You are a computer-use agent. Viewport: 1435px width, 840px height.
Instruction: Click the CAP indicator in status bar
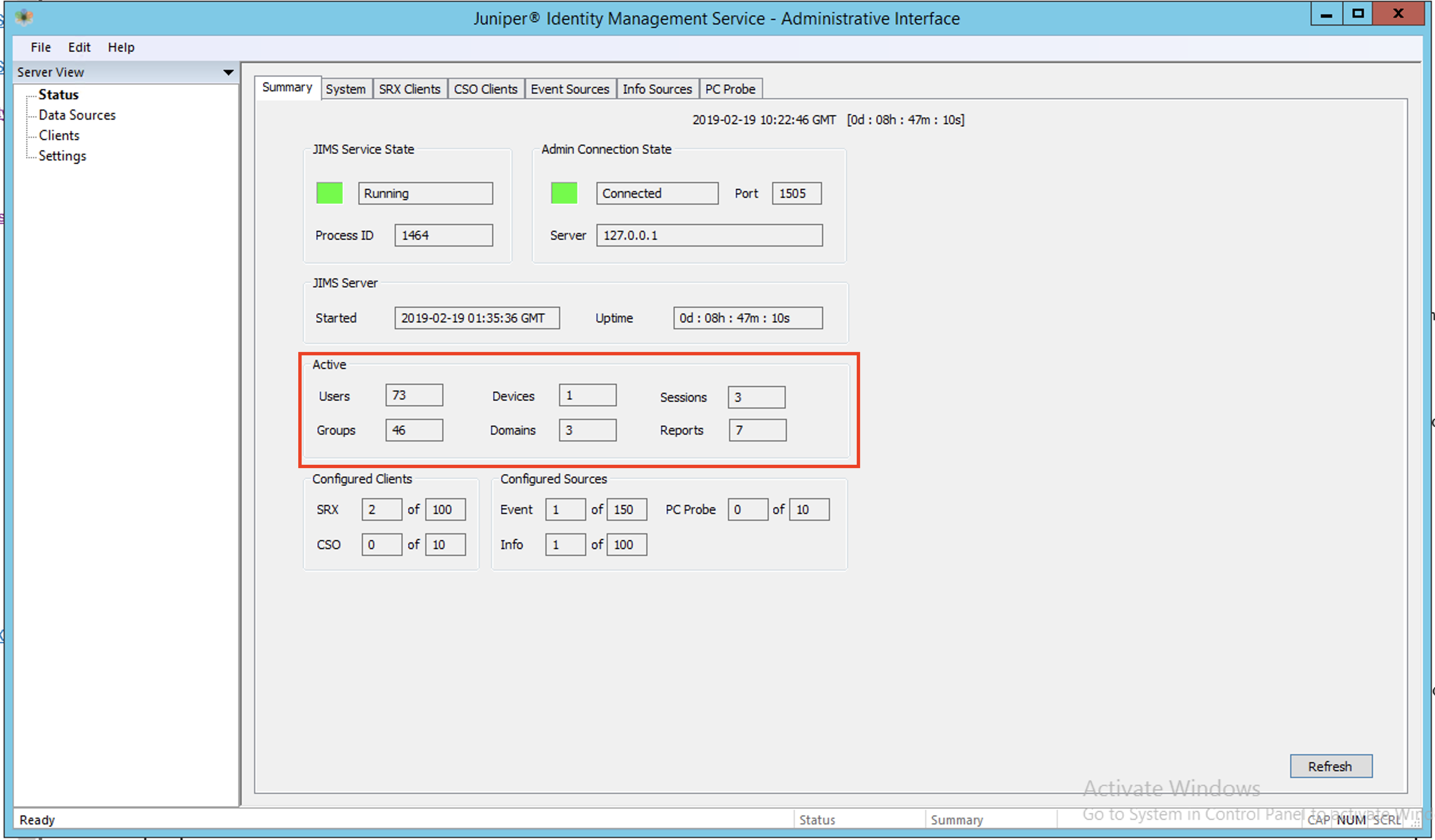[1319, 820]
